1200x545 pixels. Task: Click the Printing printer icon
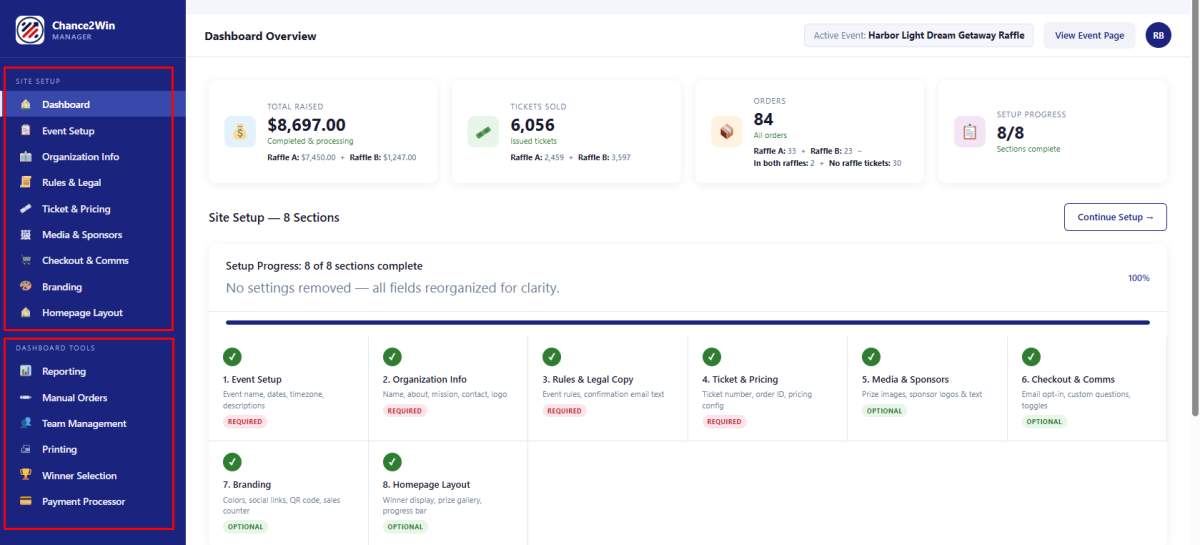[x=25, y=450]
